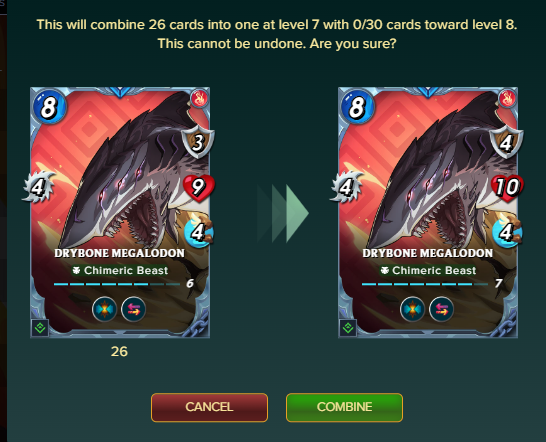Click mana cost 8 icon on level 6 card
The width and height of the screenshot is (546, 442).
[x=49, y=107]
